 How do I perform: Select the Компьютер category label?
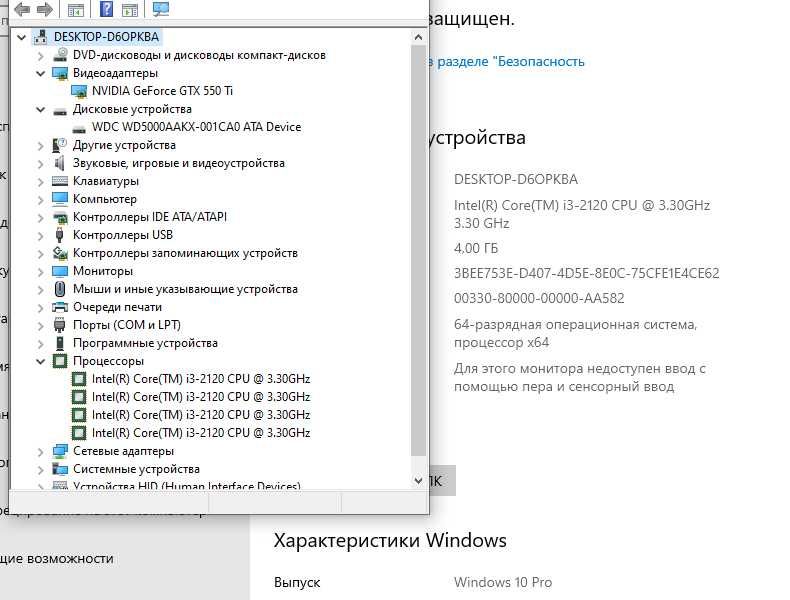pyautogui.click(x=105, y=199)
